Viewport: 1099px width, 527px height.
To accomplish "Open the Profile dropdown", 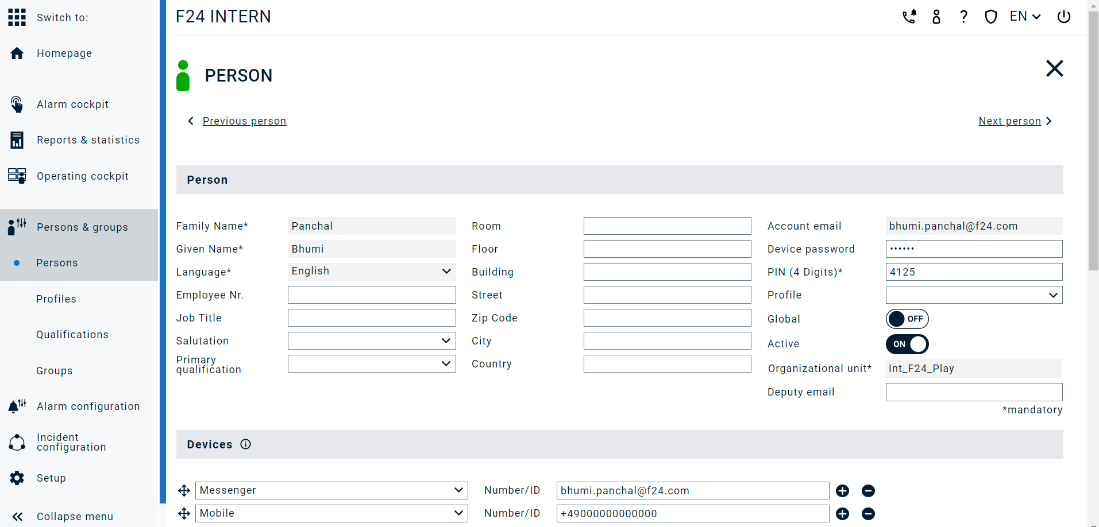I will tap(974, 295).
